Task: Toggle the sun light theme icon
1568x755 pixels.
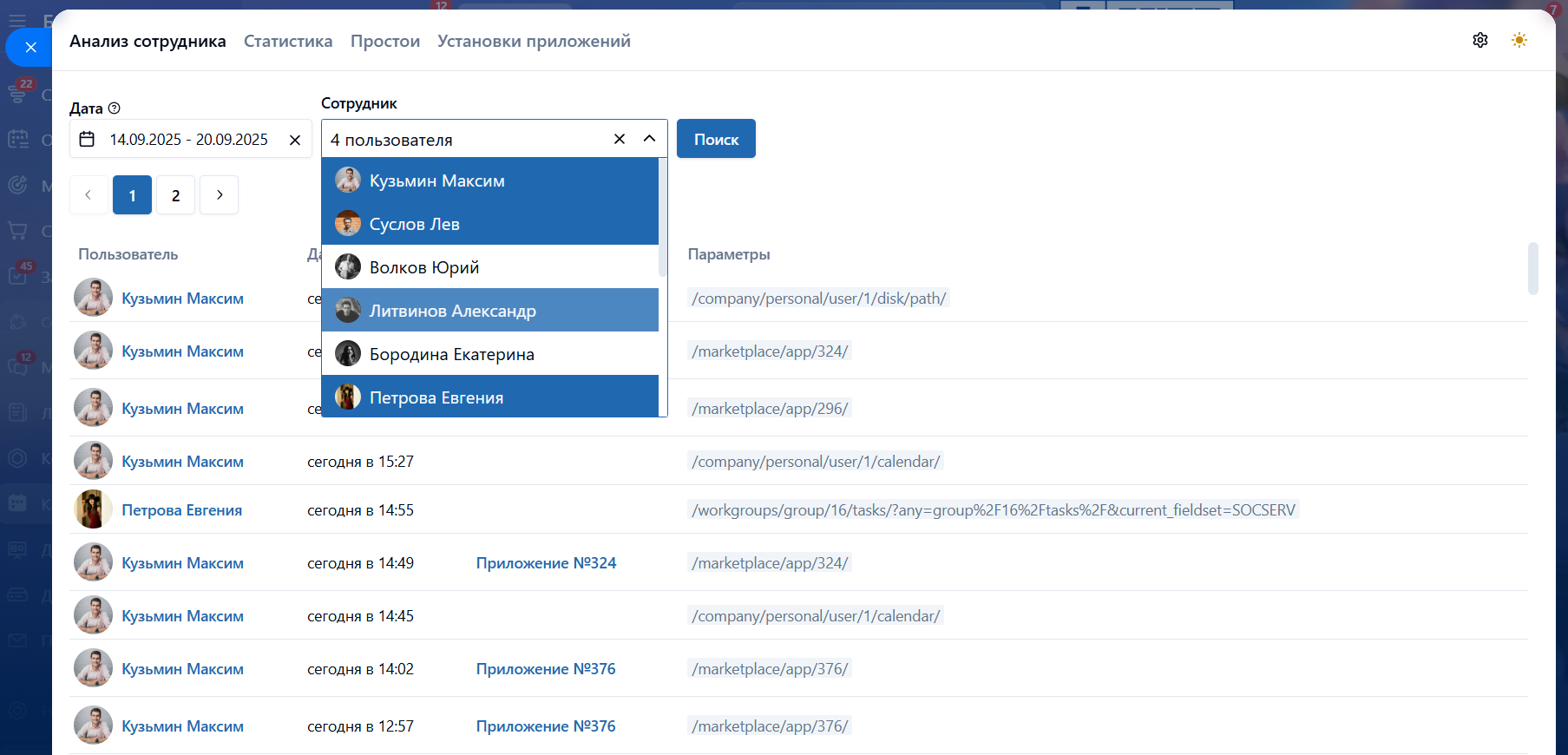Action: tap(1519, 40)
